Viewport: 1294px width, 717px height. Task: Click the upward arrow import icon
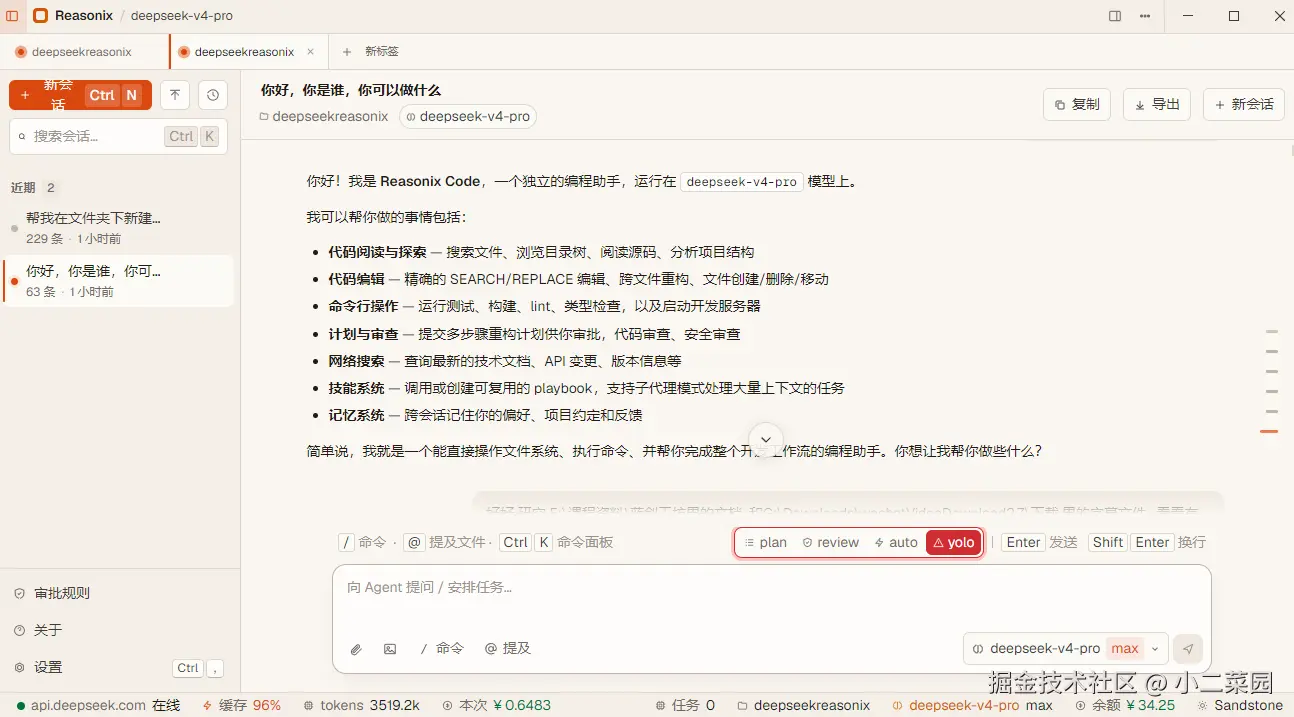click(175, 95)
